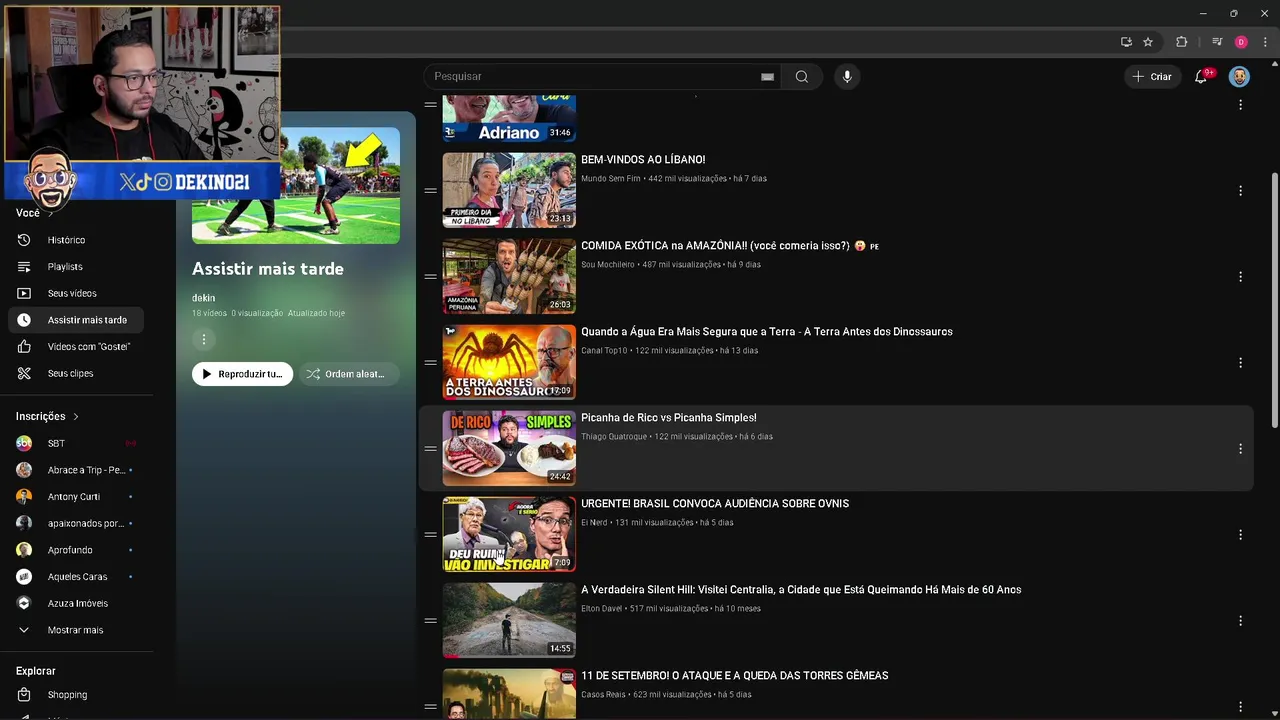Image resolution: width=1280 pixels, height=720 pixels.
Task: Open Vídeos com "Gostei" in sidebar
Action: tap(78, 347)
